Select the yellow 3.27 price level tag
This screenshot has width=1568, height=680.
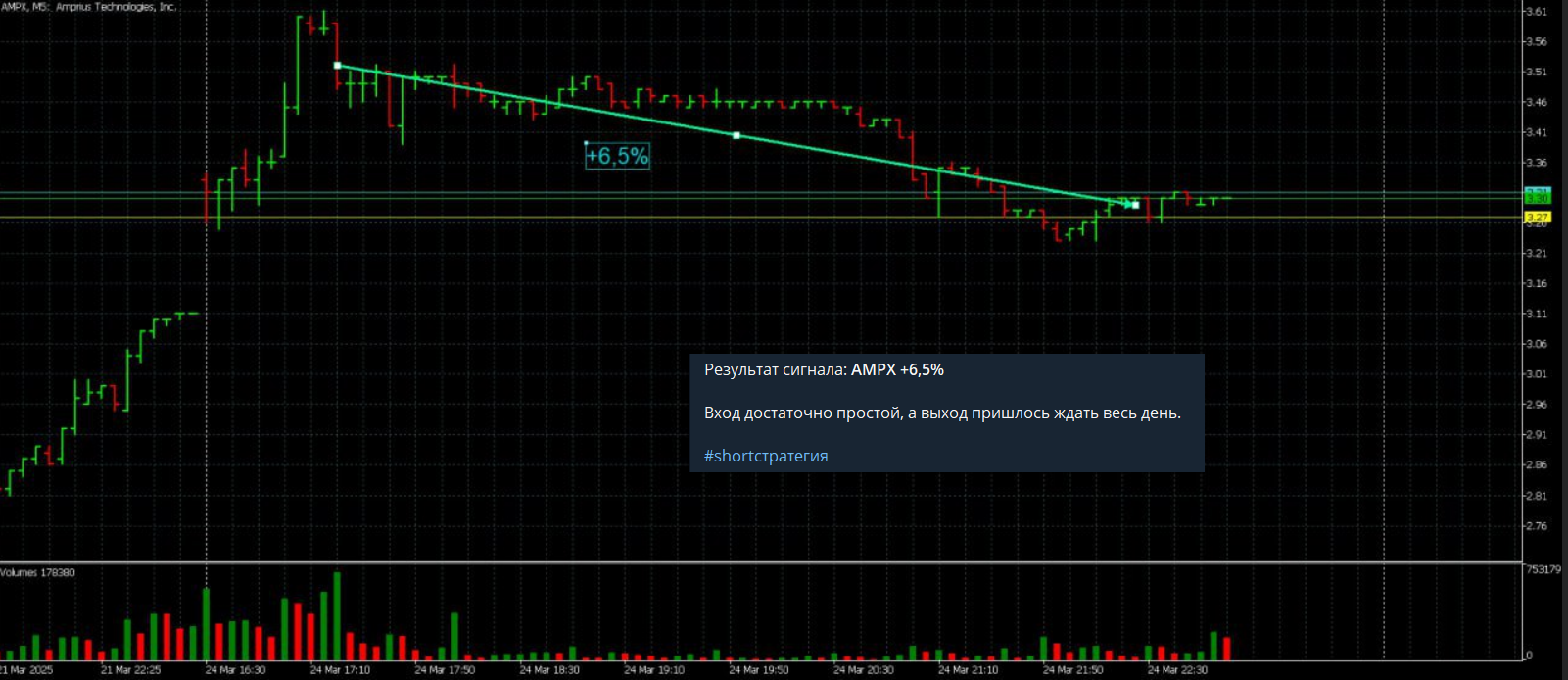click(1538, 218)
